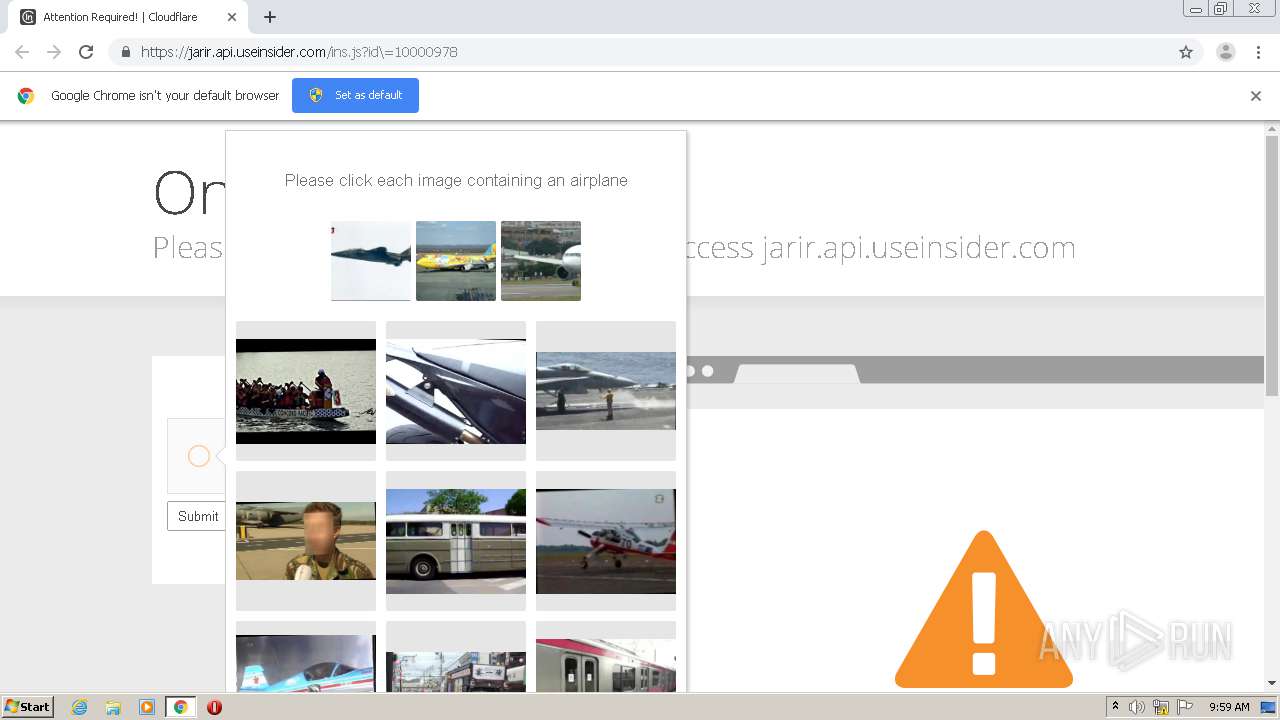
Task: Click the captcha instruction text about airplane
Action: click(x=456, y=180)
